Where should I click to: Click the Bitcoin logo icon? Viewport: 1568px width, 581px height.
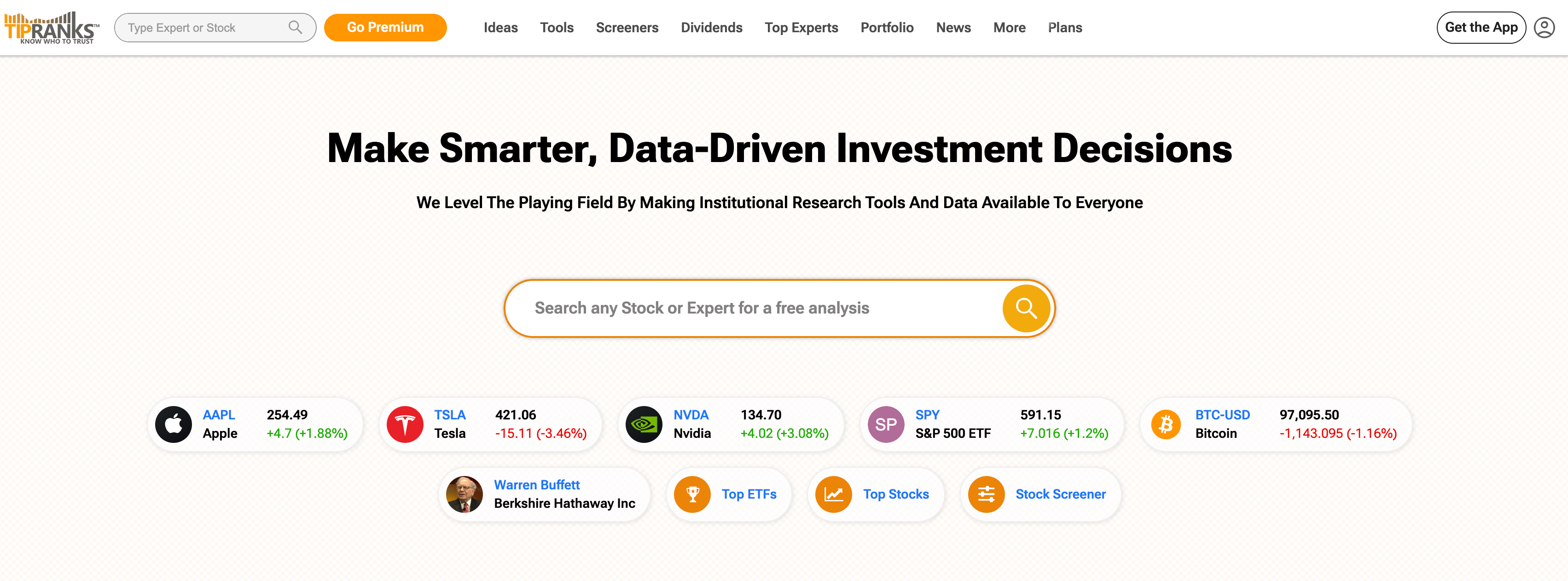1166,424
